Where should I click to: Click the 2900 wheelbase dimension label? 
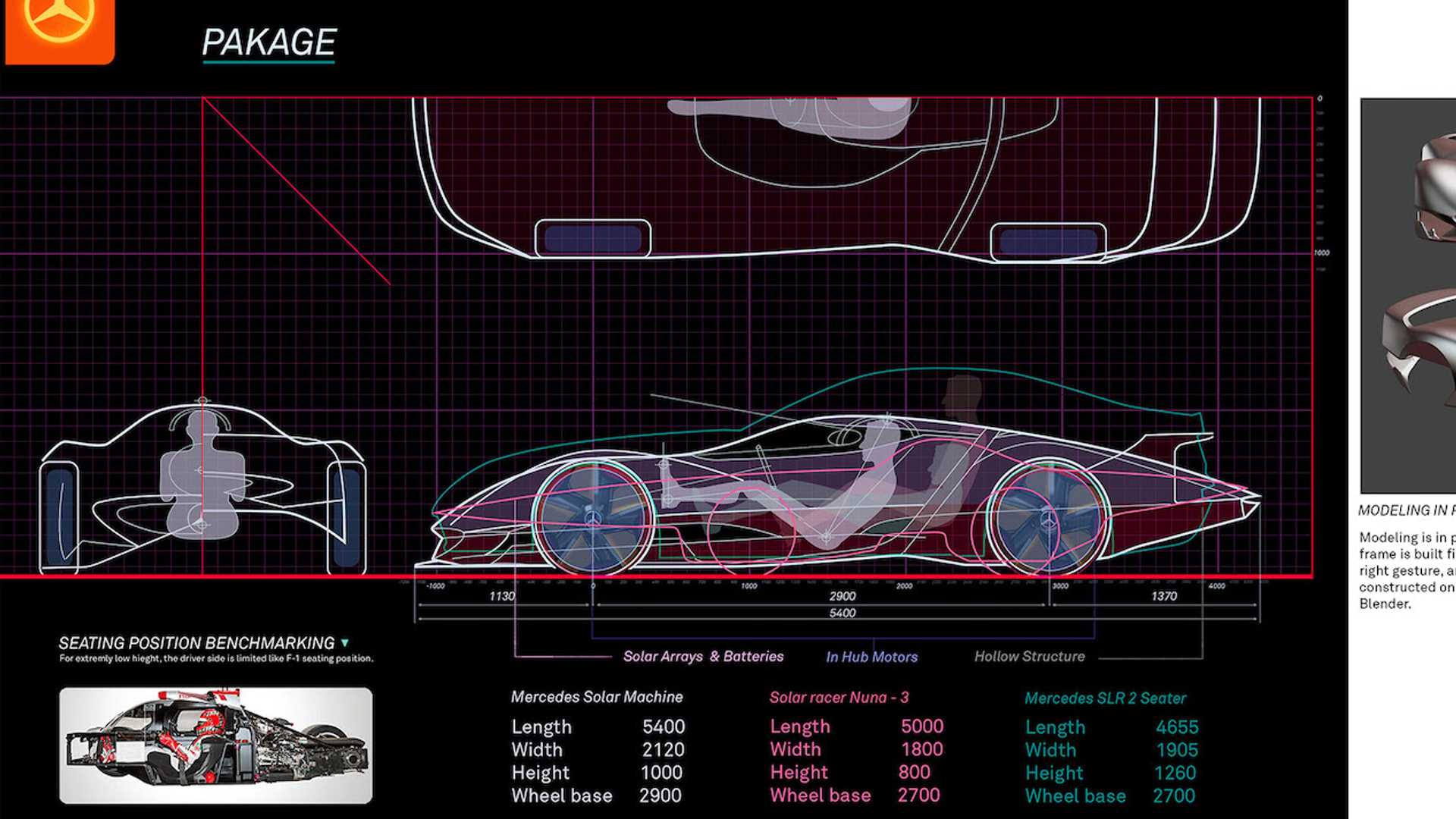pos(842,597)
